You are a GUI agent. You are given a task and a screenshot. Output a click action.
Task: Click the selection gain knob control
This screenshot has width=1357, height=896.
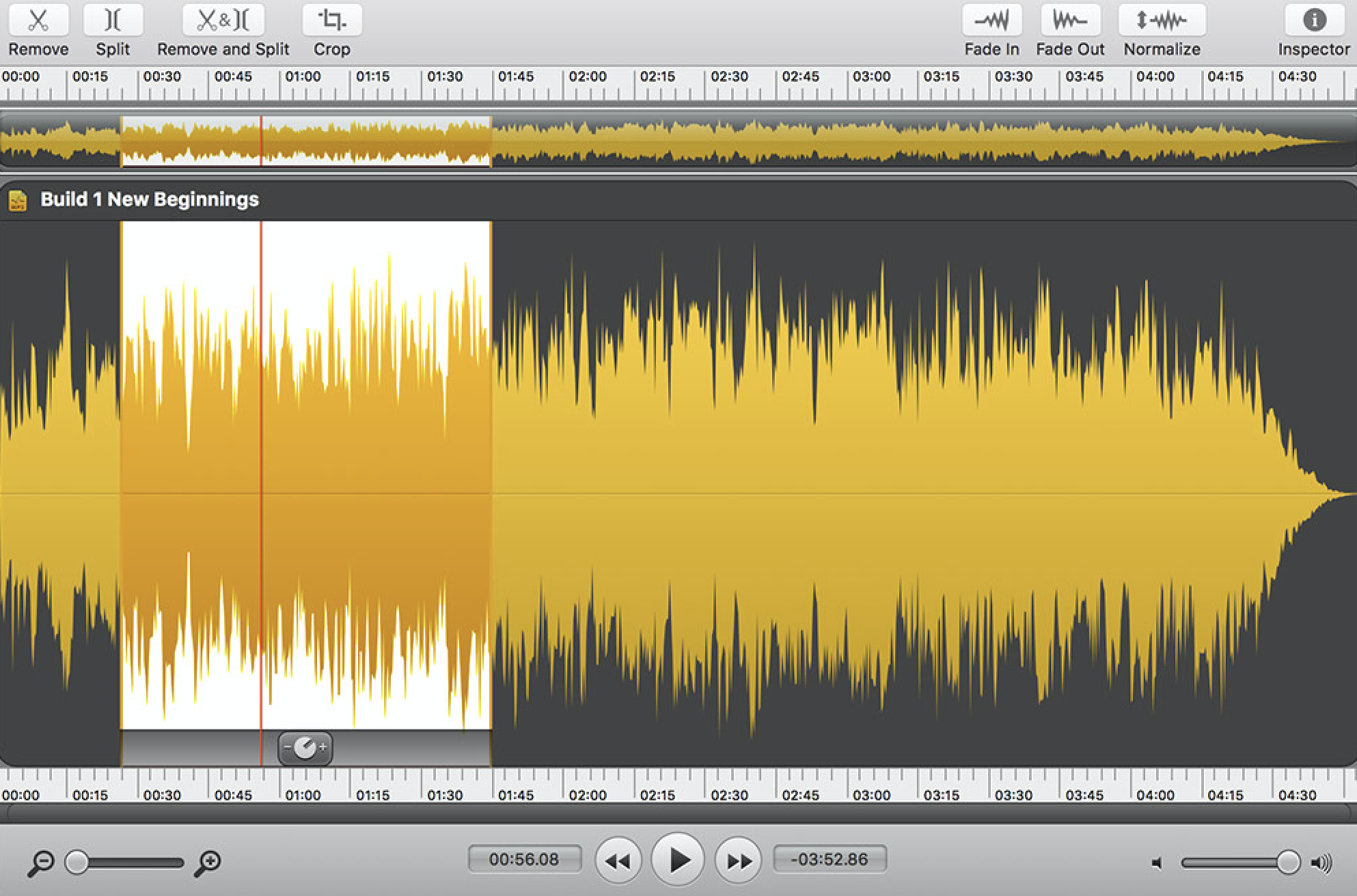pos(305,748)
